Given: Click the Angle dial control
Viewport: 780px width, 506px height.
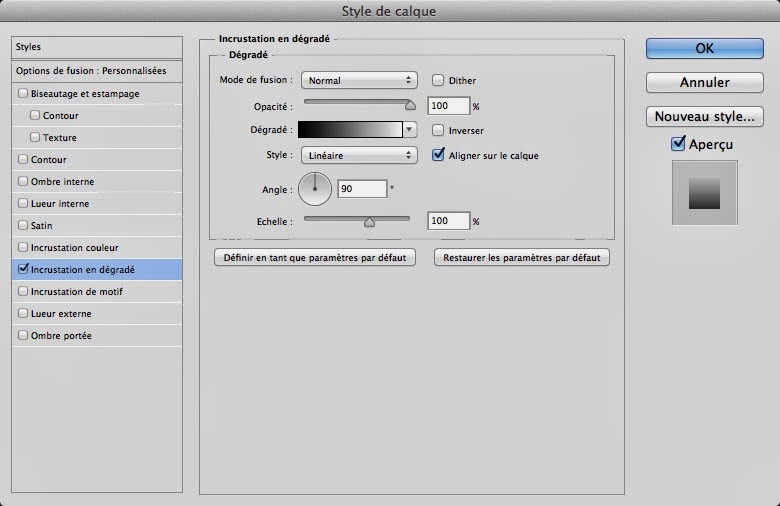Looking at the screenshot, I should coord(315,189).
